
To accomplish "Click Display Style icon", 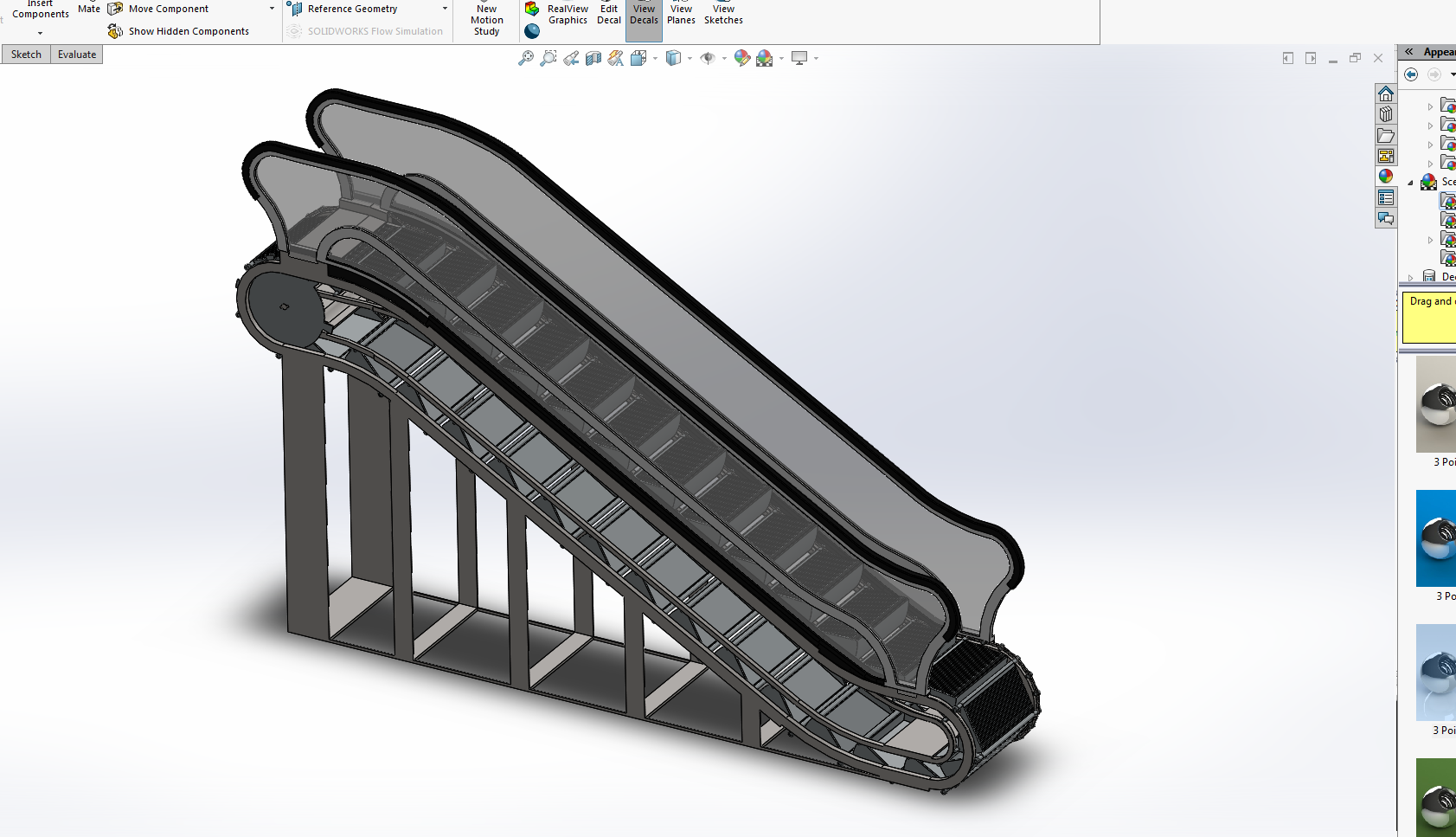I will coord(673,58).
